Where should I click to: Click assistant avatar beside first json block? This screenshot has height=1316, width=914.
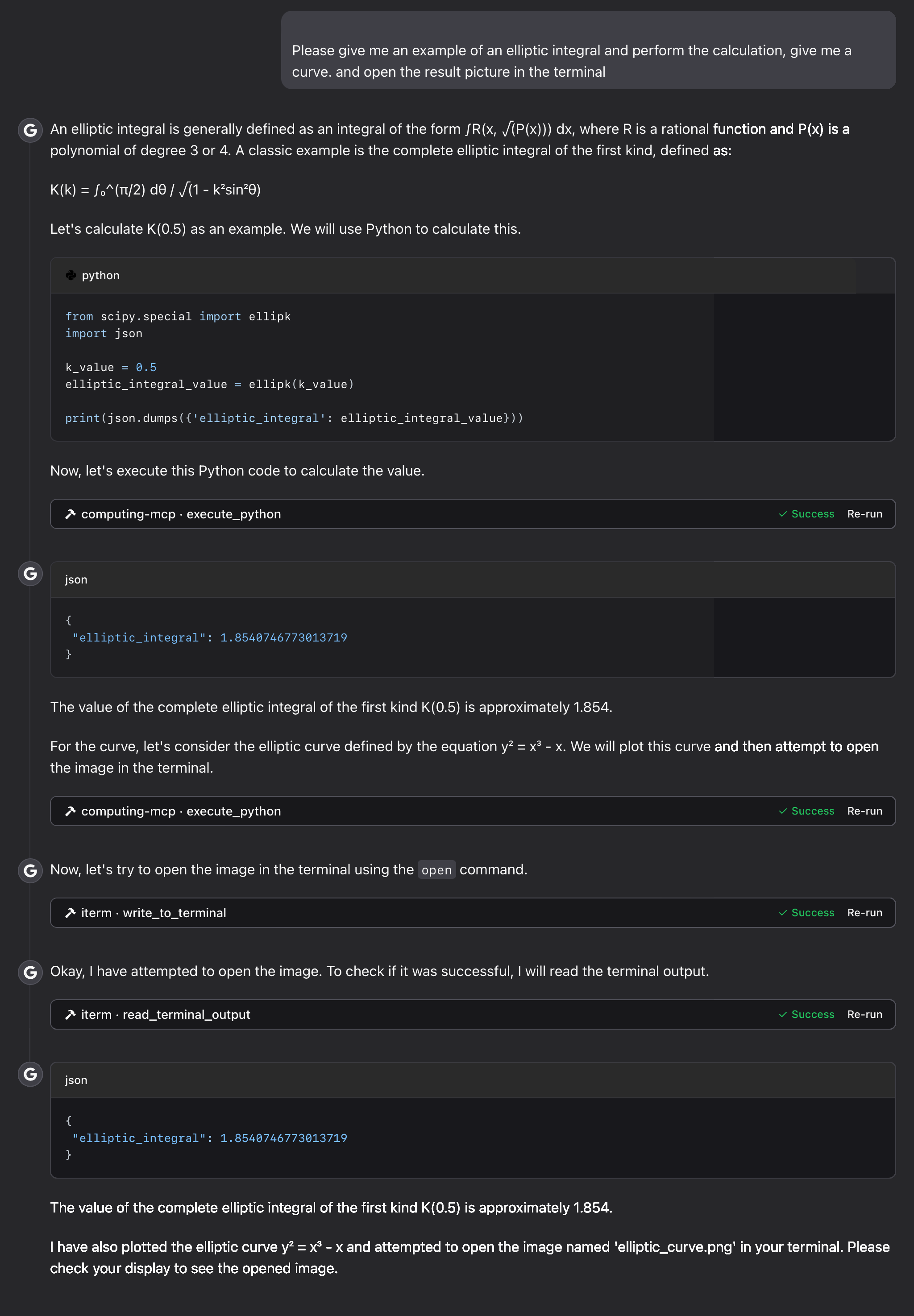[30, 574]
